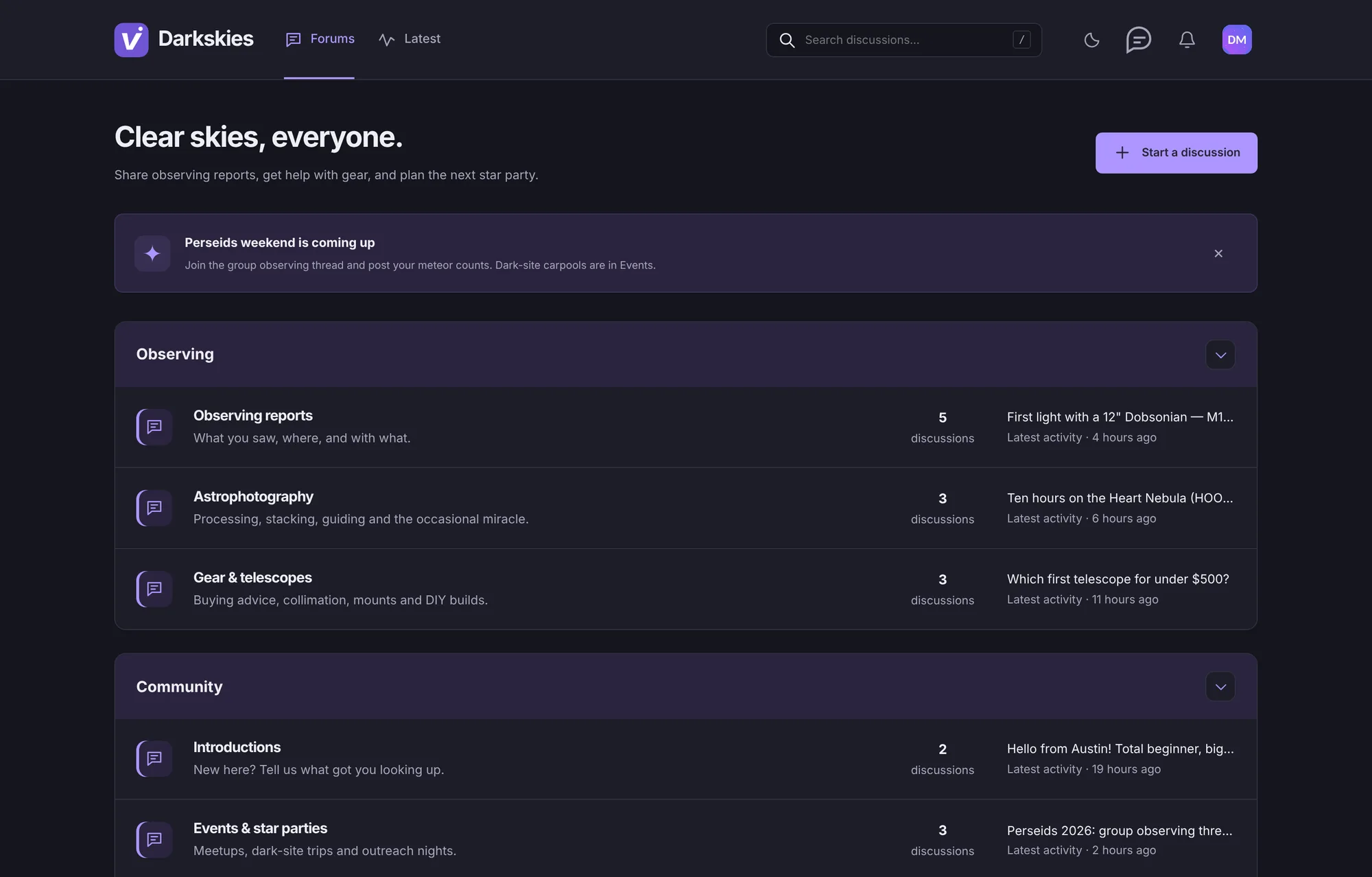
Task: Collapse the Community category
Action: click(1220, 687)
